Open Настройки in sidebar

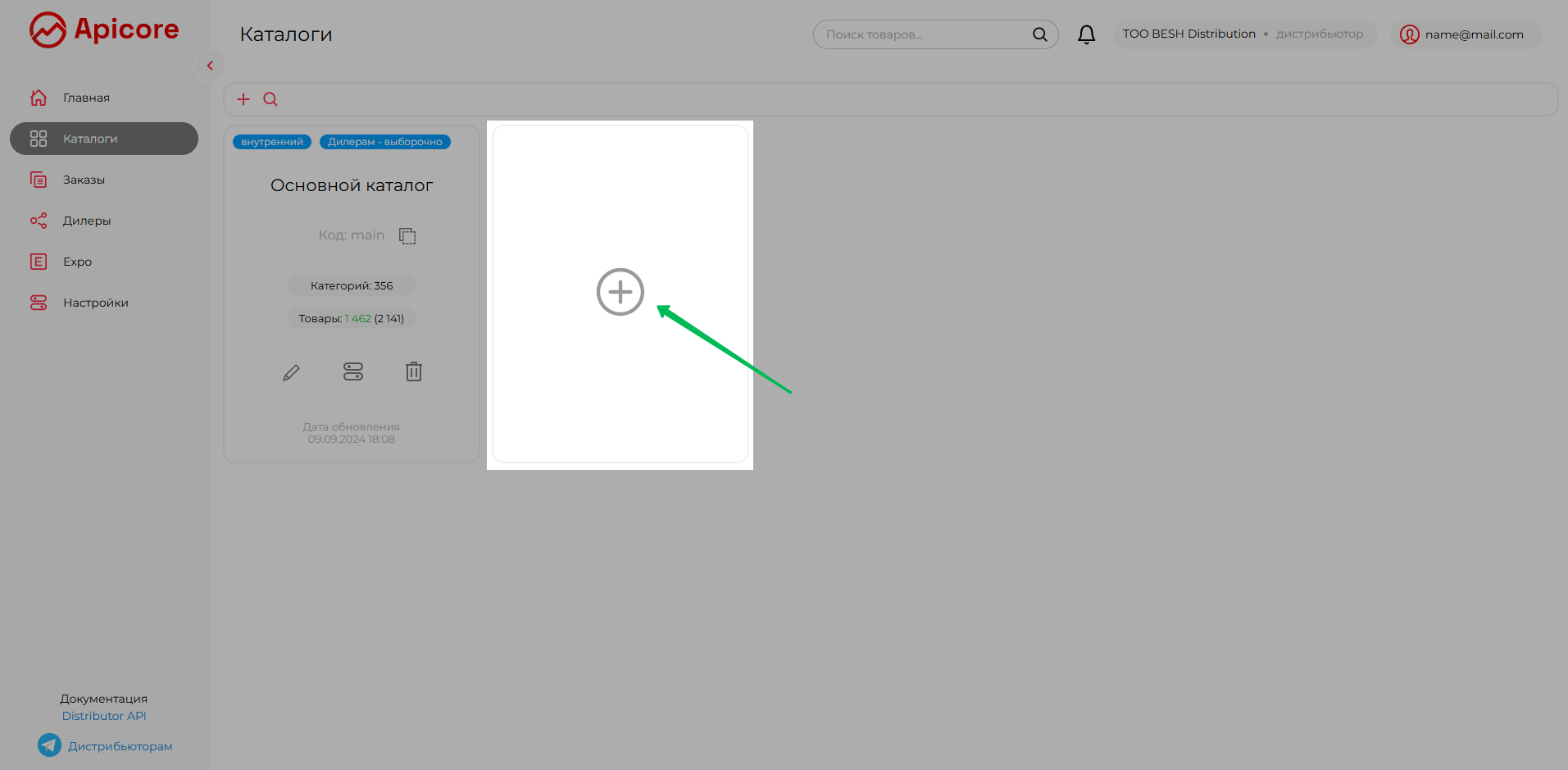[95, 303]
